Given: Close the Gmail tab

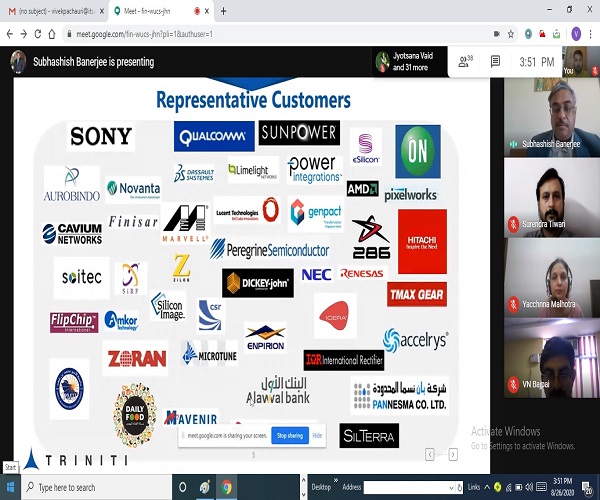Looking at the screenshot, I should (x=102, y=11).
